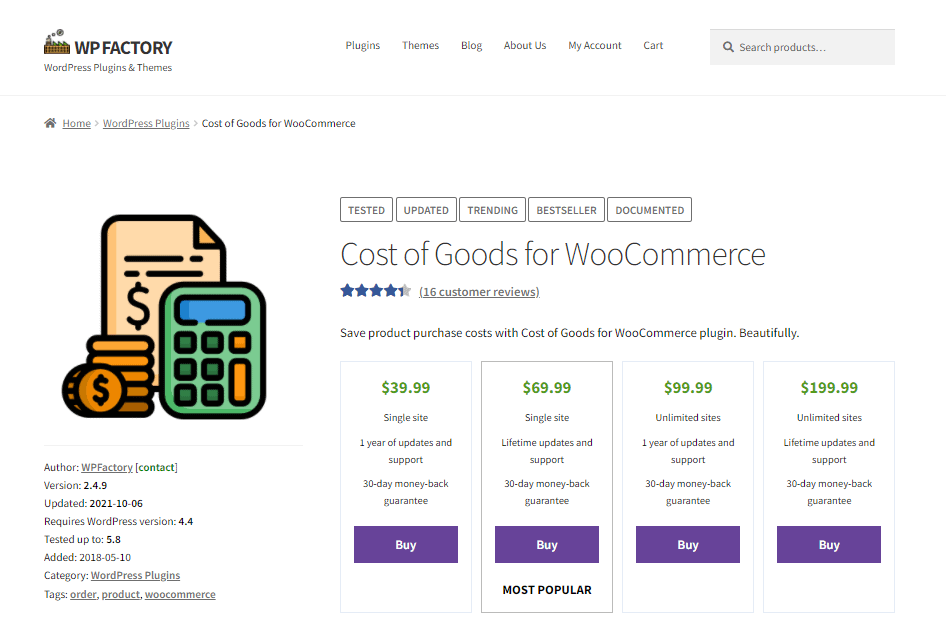Image resolution: width=946 pixels, height=620 pixels.
Task: Buy the $69.99 most popular plan
Action: point(547,545)
